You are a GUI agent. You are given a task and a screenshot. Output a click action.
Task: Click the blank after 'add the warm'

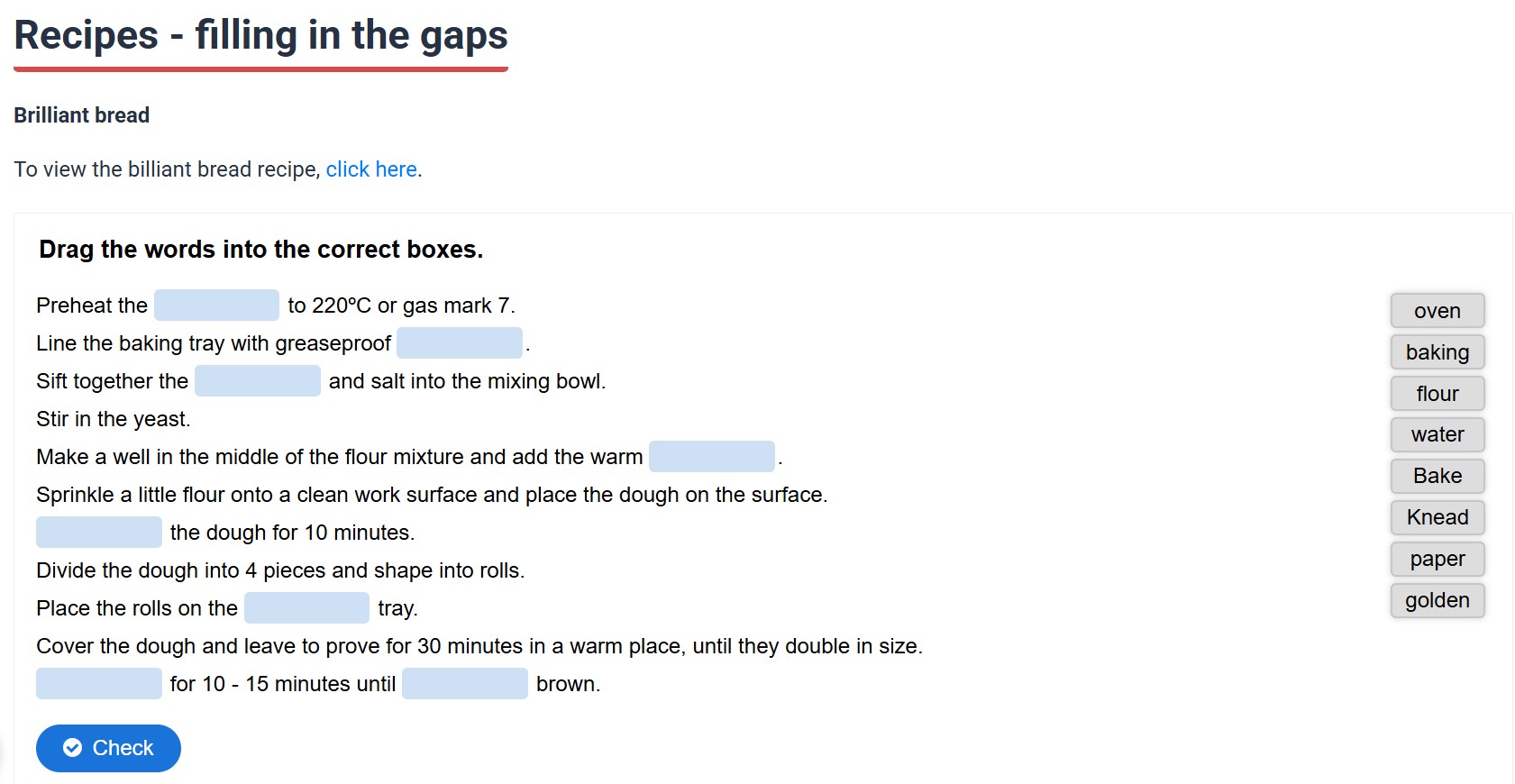(712, 457)
